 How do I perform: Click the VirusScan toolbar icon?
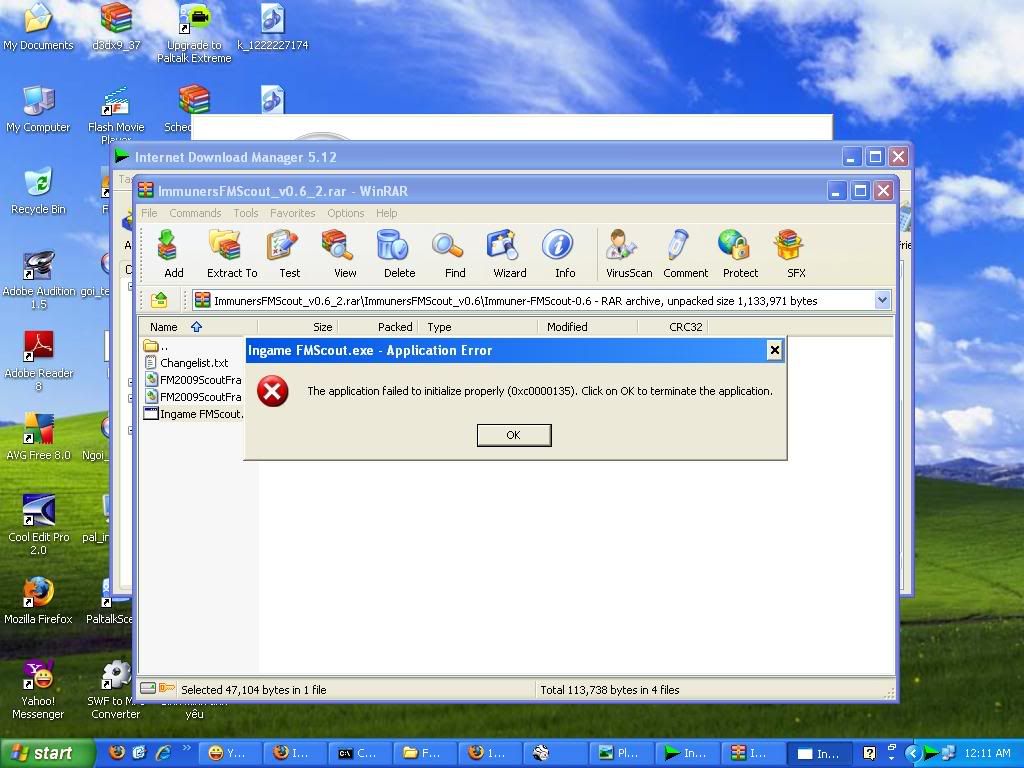(x=629, y=254)
